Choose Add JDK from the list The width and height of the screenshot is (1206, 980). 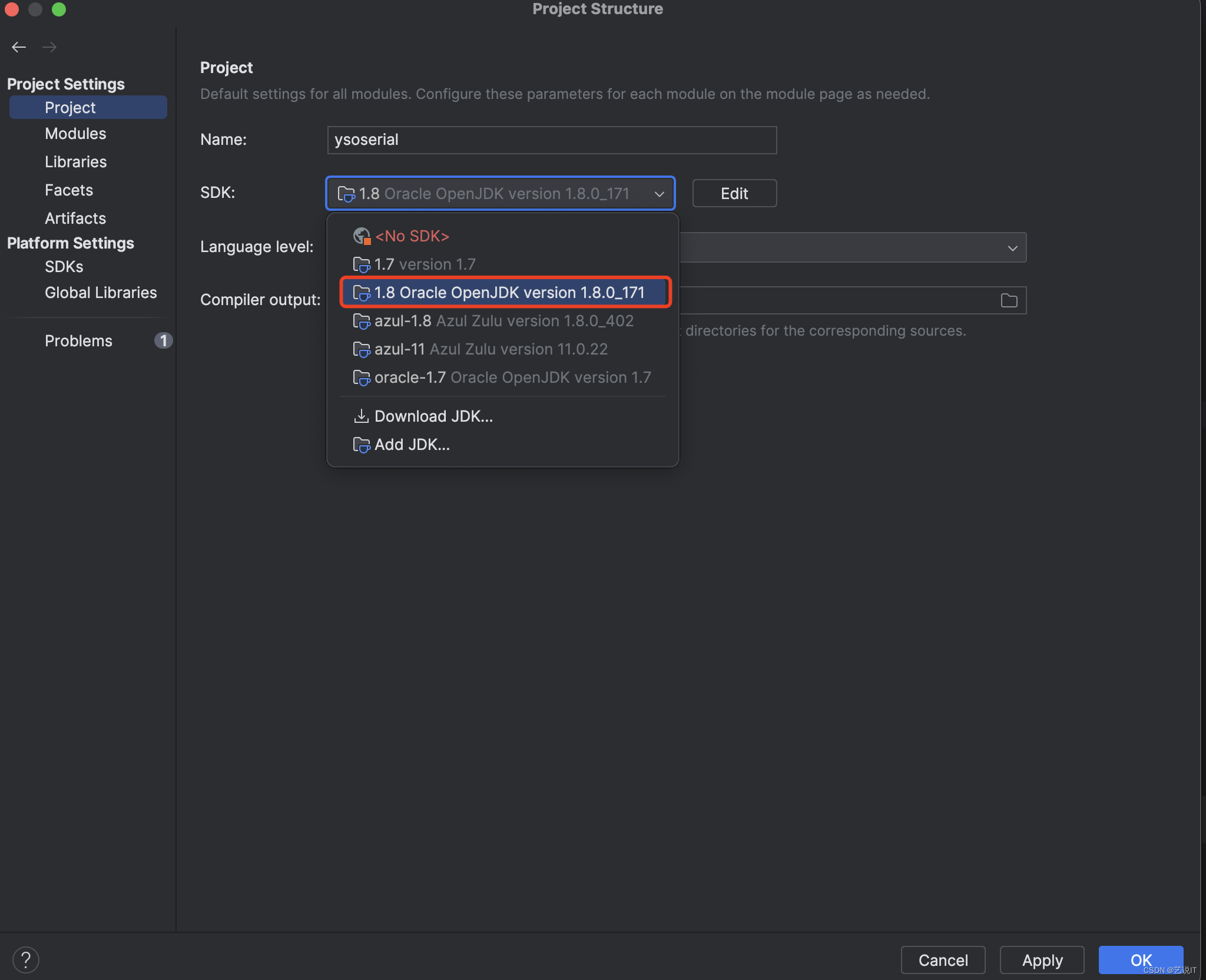click(x=412, y=445)
